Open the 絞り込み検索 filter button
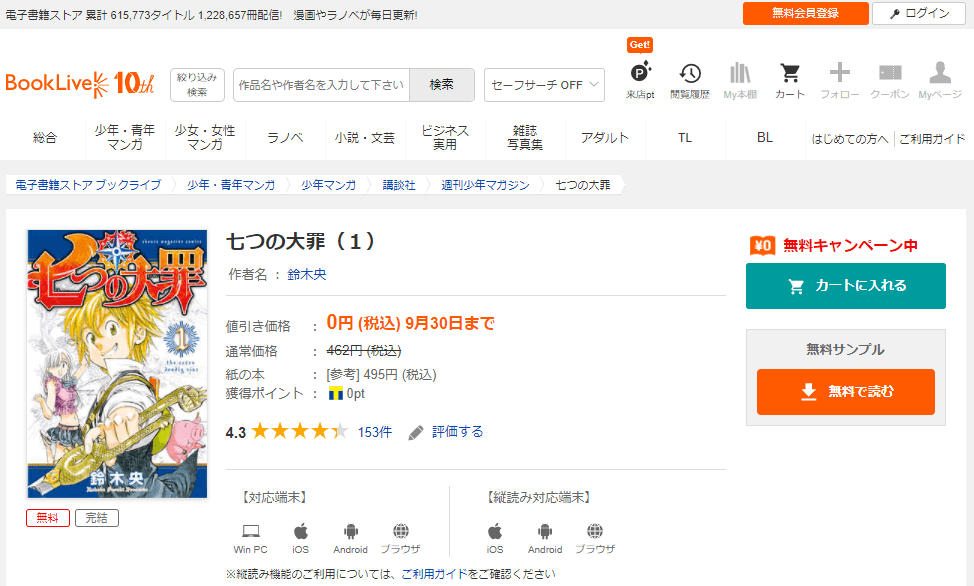Viewport: 974px width, 586px height. 198,85
